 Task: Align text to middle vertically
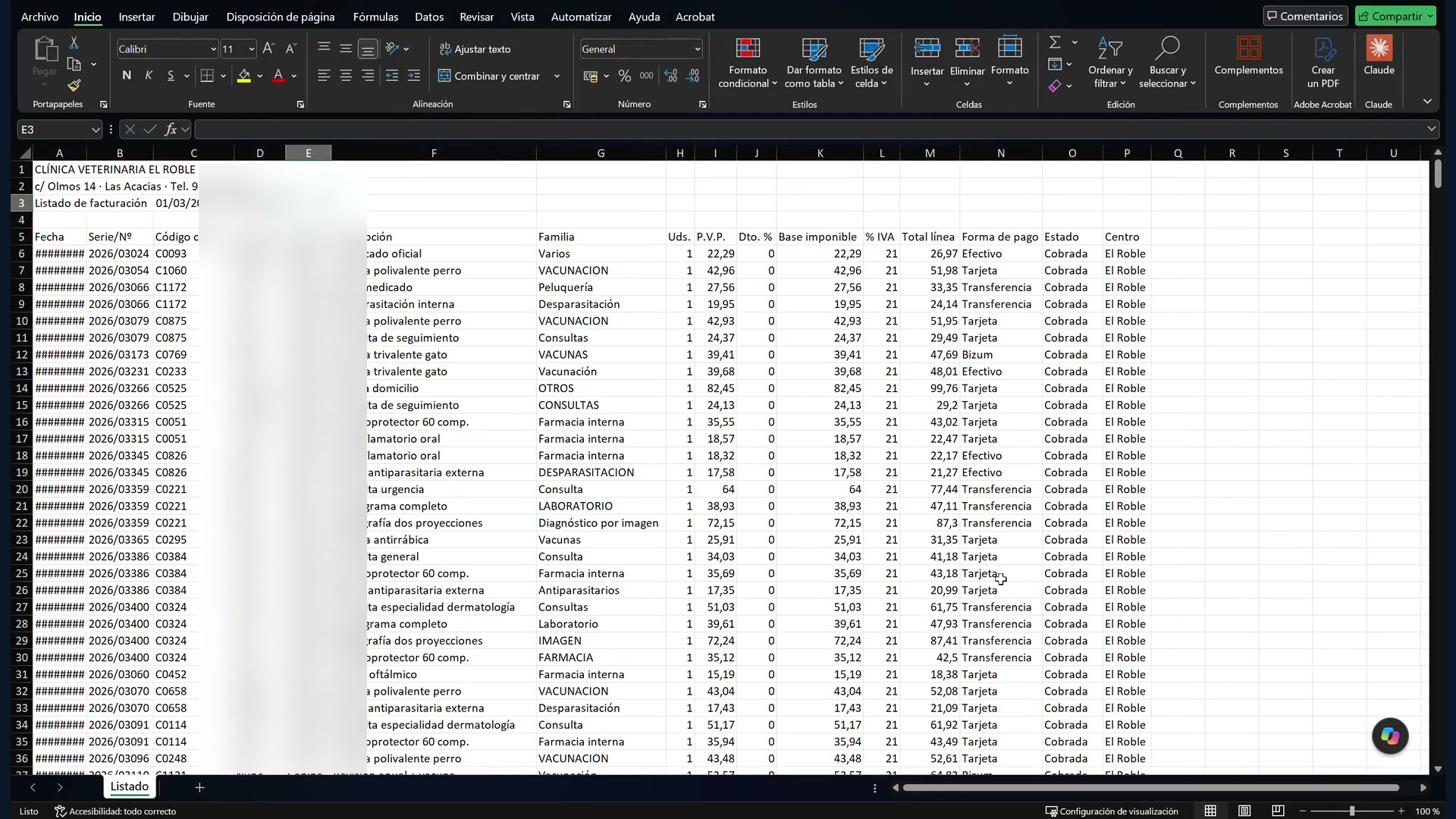coord(346,49)
